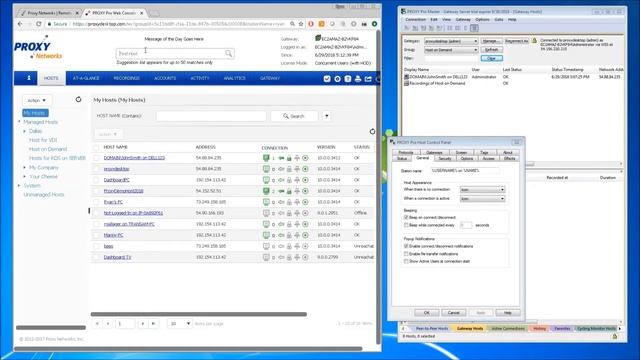Screen dimensions: 640x360
Task: Click the lock icon in Master status bar
Action: pyautogui.click(x=615, y=336)
